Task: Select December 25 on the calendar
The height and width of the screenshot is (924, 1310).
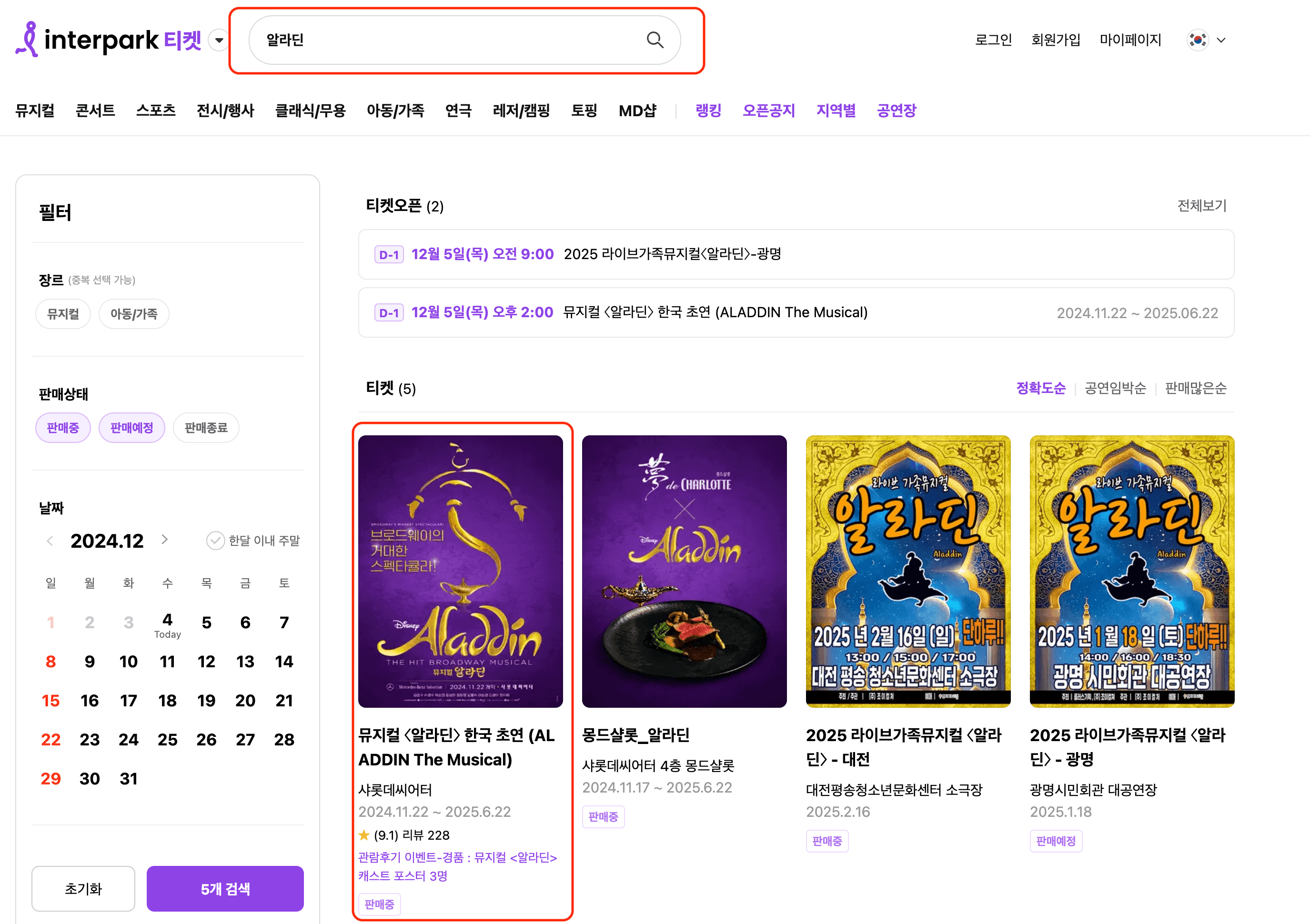Action: [167, 739]
